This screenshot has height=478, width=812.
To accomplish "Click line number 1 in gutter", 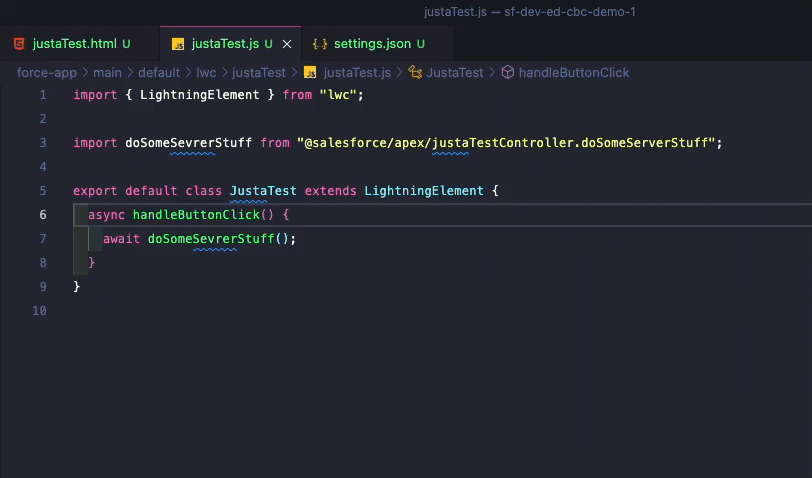I will (43, 95).
